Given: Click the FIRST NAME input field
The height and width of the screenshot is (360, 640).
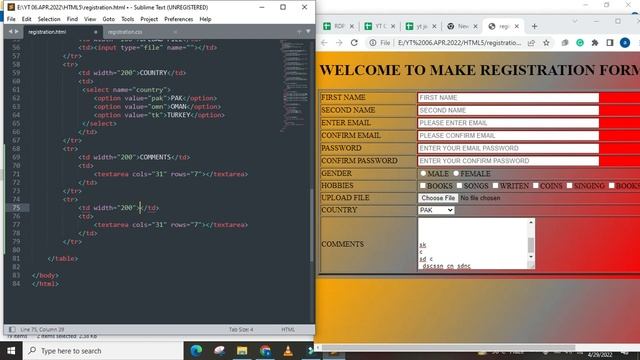Looking at the screenshot, I should click(508, 98).
